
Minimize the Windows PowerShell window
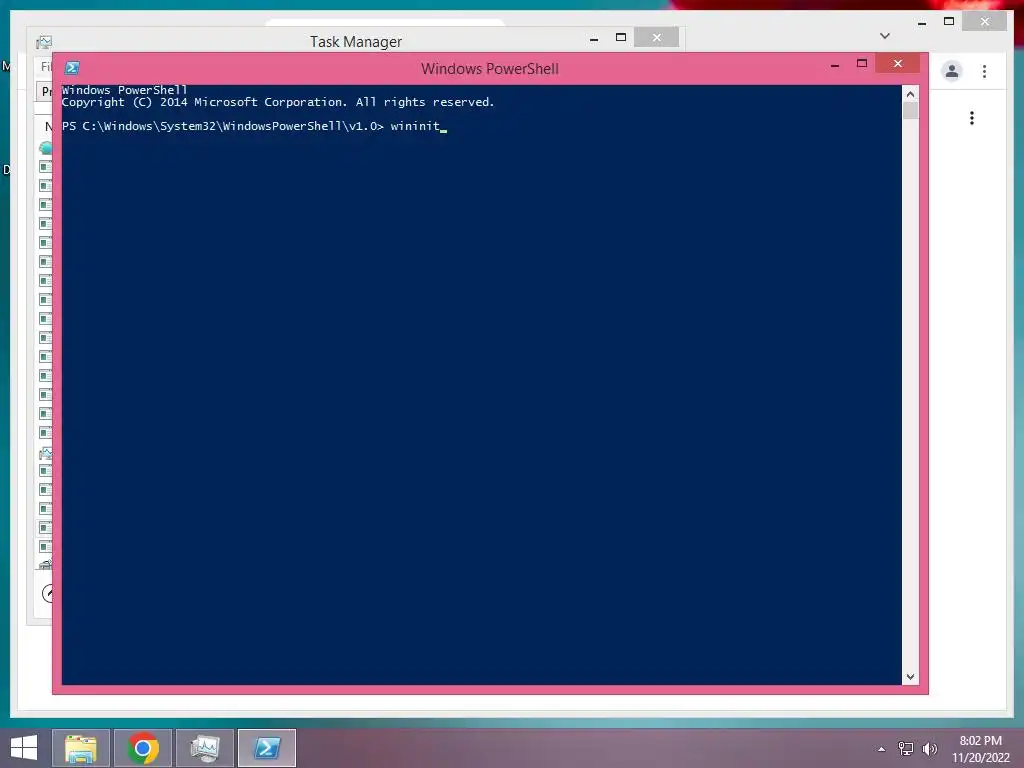[835, 65]
